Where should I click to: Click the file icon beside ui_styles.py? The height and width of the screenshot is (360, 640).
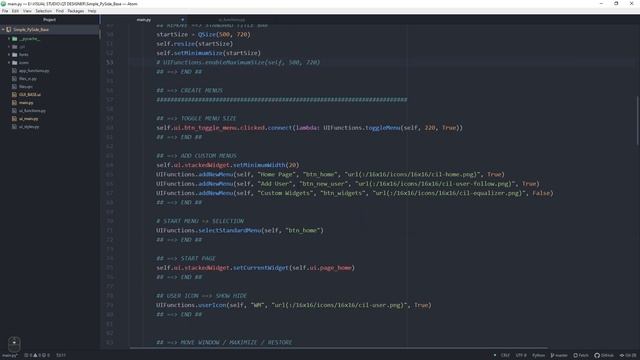coord(15,127)
